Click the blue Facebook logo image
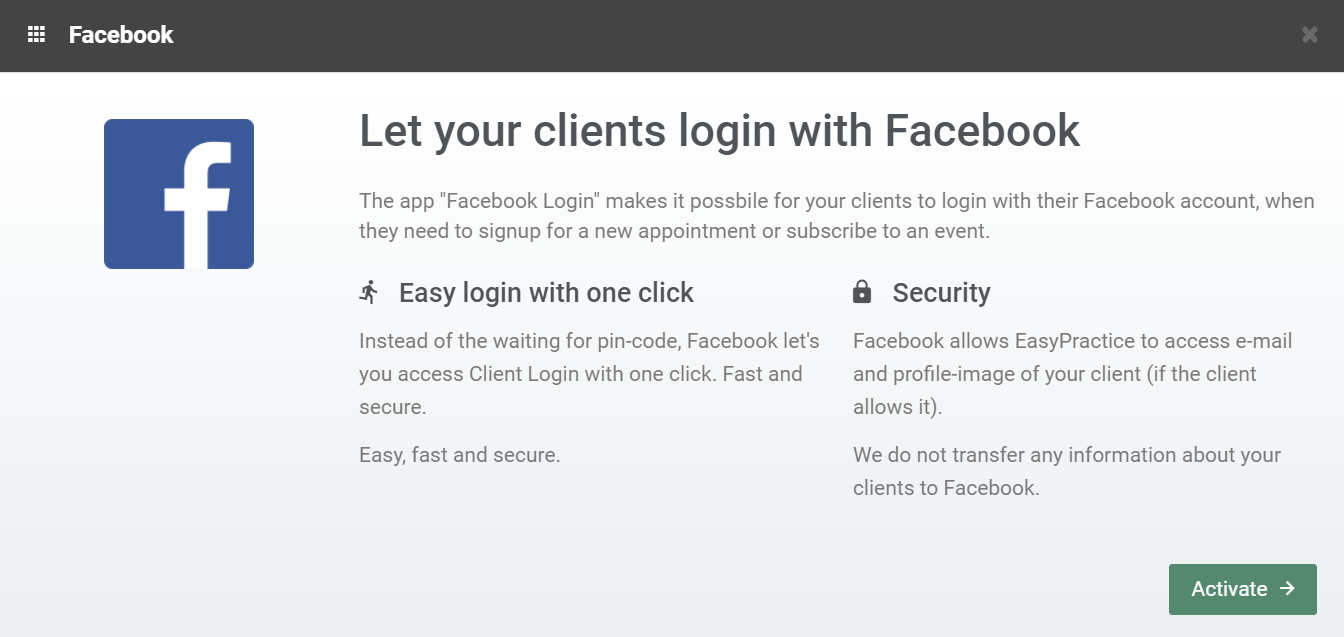 coord(179,194)
